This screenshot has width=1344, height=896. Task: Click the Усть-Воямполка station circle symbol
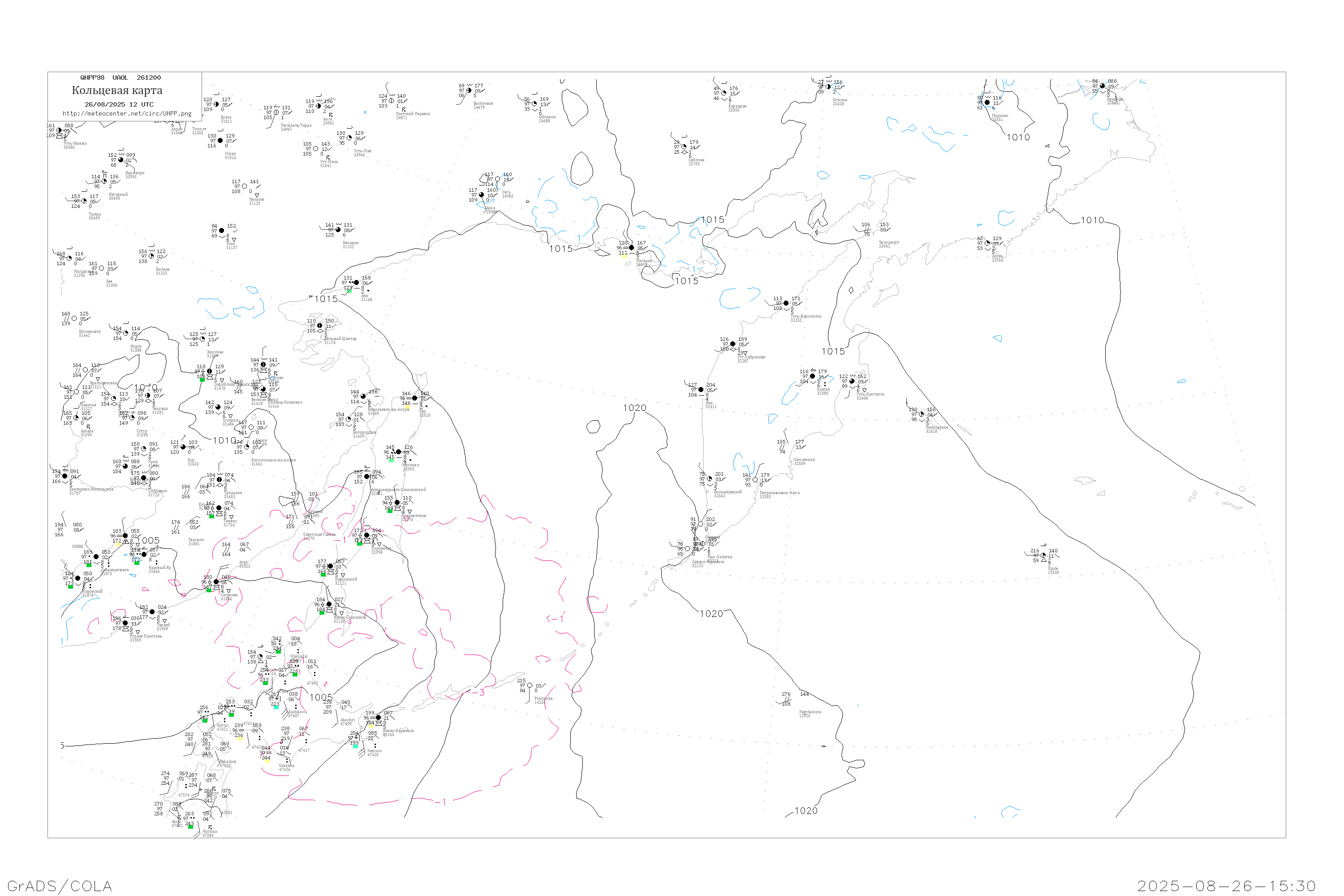pos(786,303)
